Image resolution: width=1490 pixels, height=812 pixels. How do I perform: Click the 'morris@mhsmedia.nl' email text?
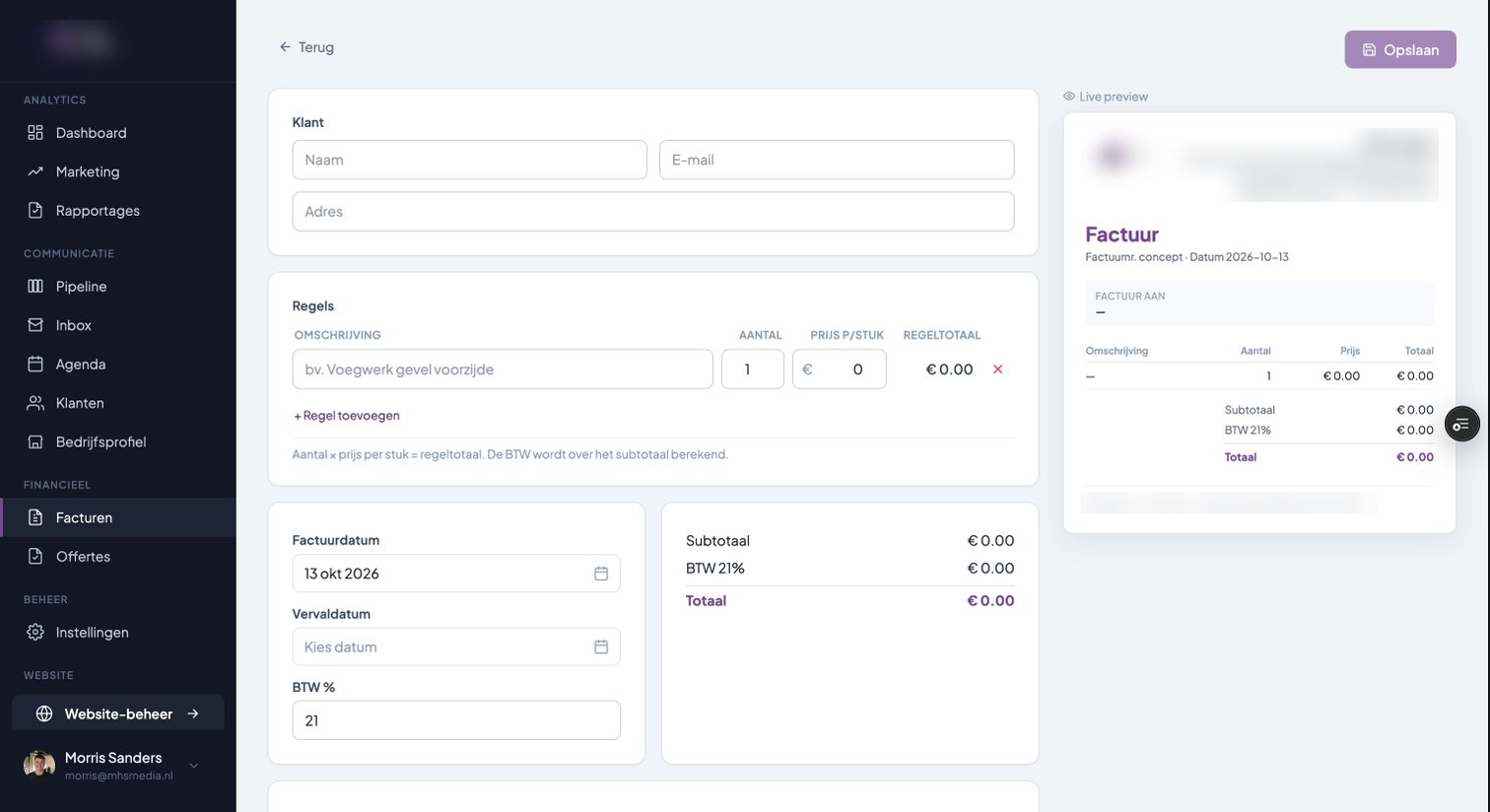pos(119,777)
